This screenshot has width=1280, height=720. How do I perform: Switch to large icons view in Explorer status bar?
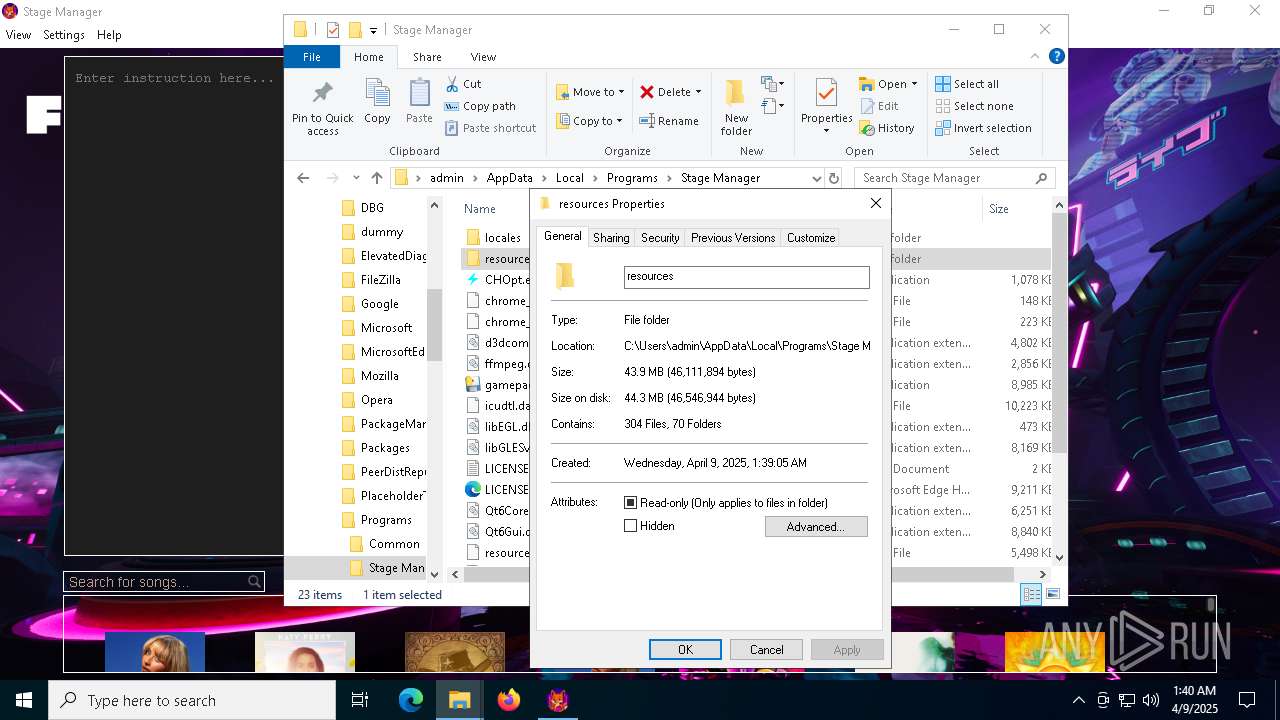coord(1052,594)
